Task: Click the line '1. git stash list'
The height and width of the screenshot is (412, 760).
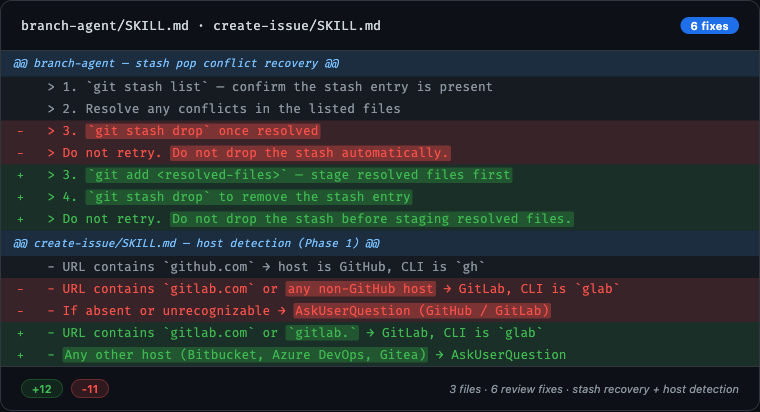Action: click(380, 87)
